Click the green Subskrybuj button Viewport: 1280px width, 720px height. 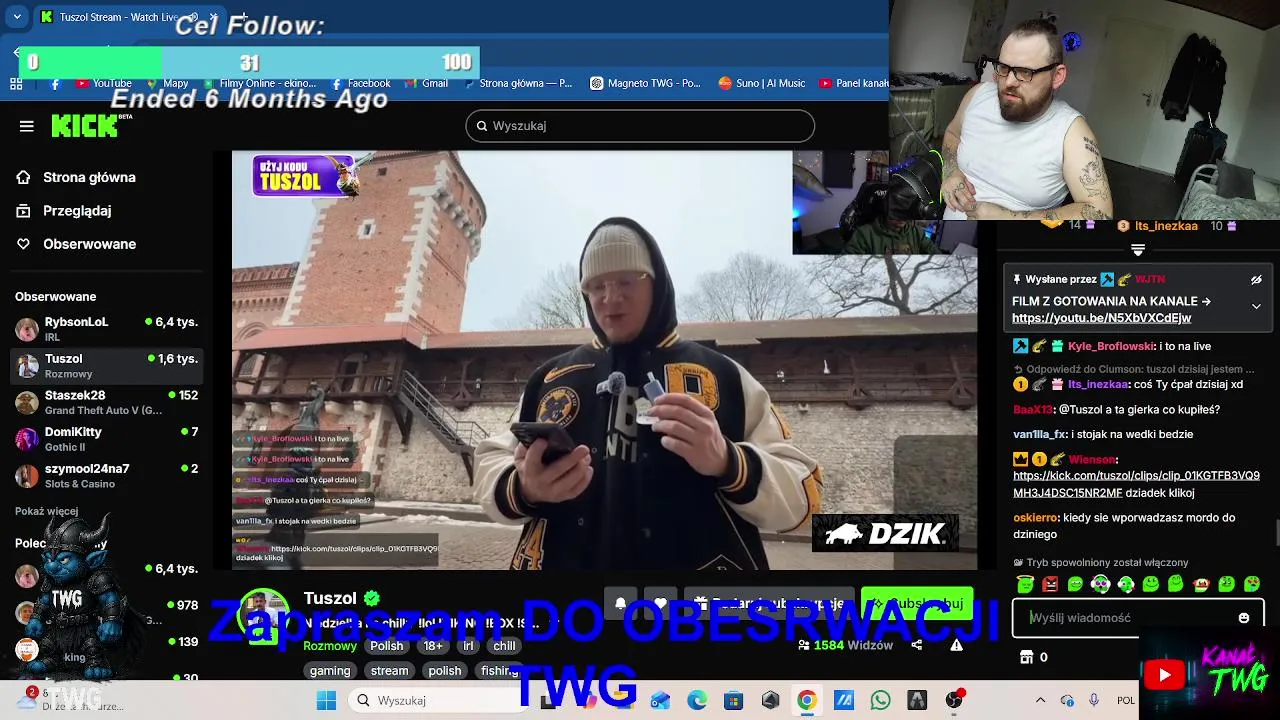point(917,604)
